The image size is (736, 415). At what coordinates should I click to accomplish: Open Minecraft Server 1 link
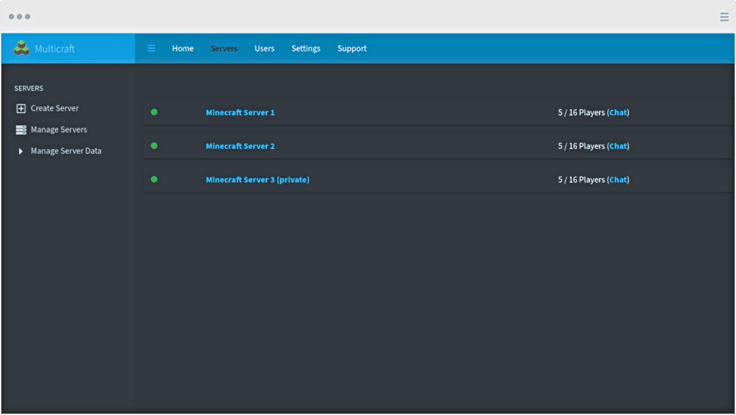[240, 113]
